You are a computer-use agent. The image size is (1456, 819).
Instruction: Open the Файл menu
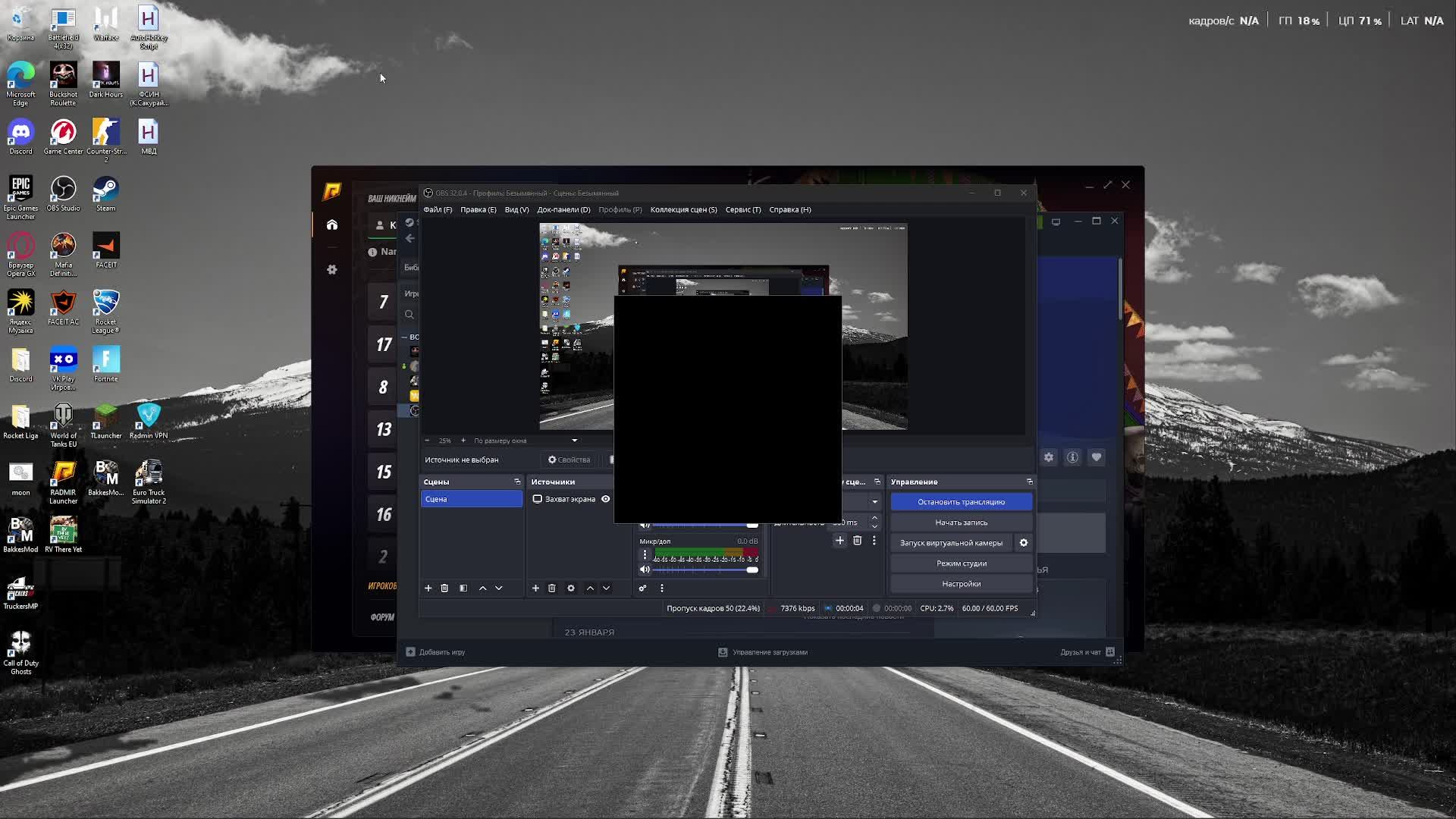[438, 209]
